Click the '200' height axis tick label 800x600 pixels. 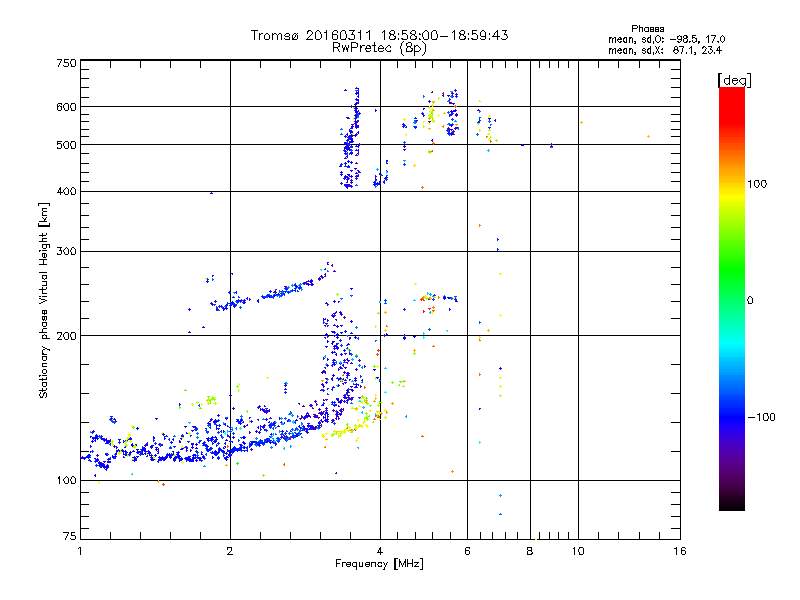point(66,336)
